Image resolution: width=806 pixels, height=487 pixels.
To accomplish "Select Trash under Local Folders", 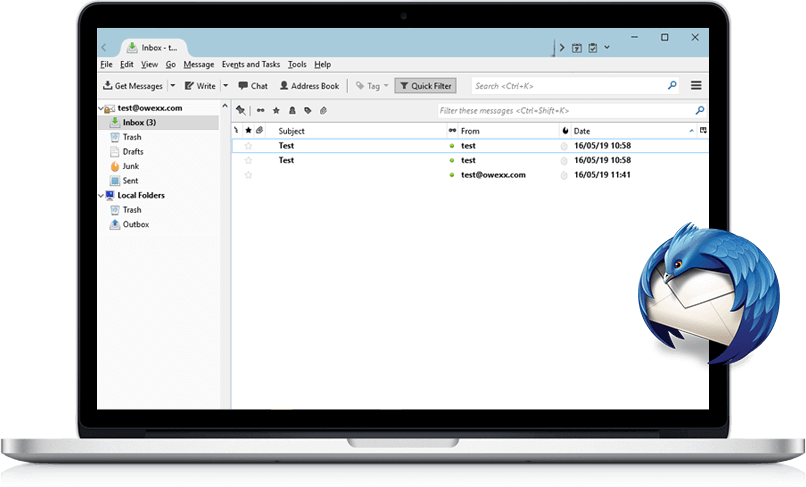I will click(132, 210).
